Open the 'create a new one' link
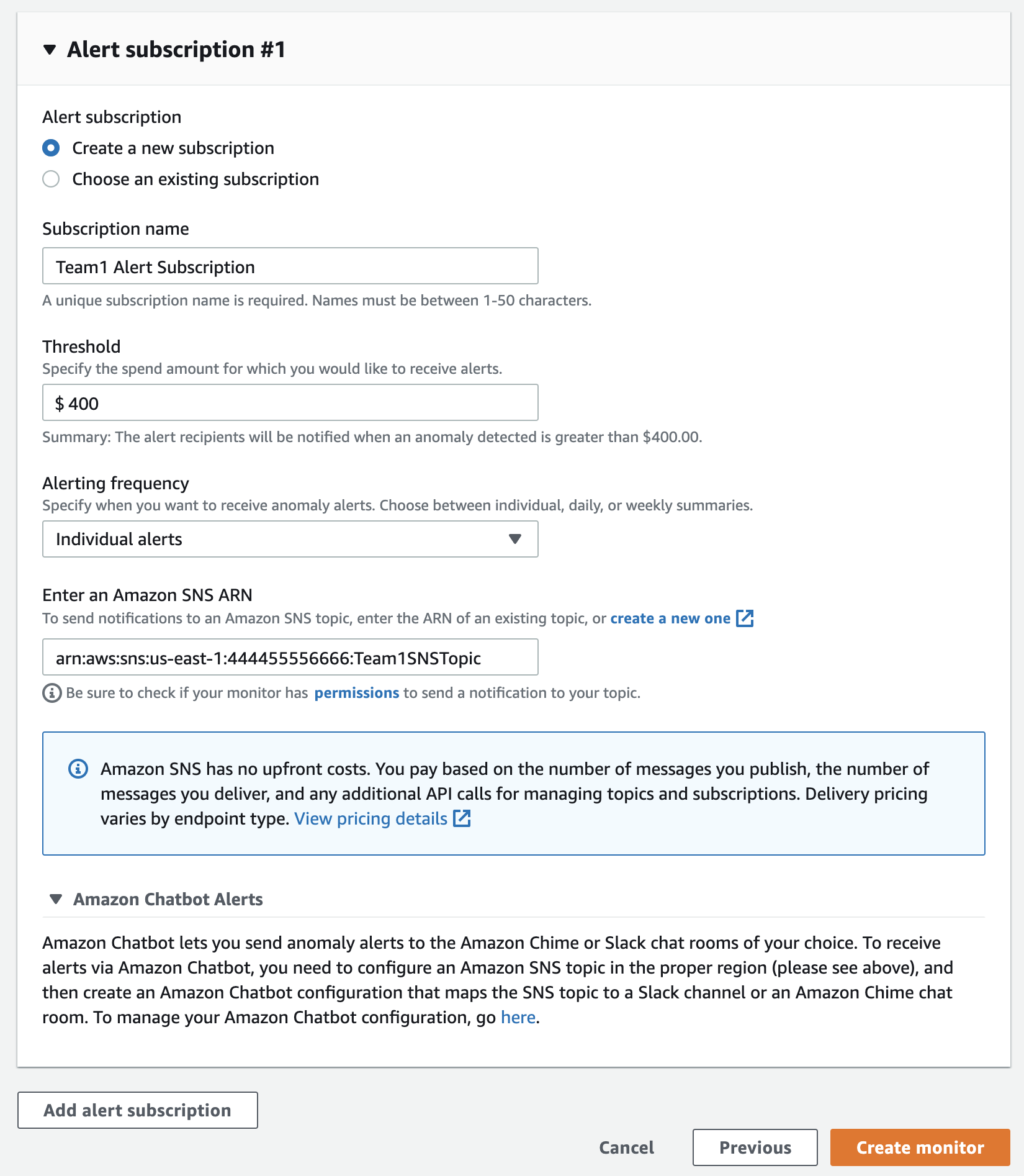 tap(670, 618)
